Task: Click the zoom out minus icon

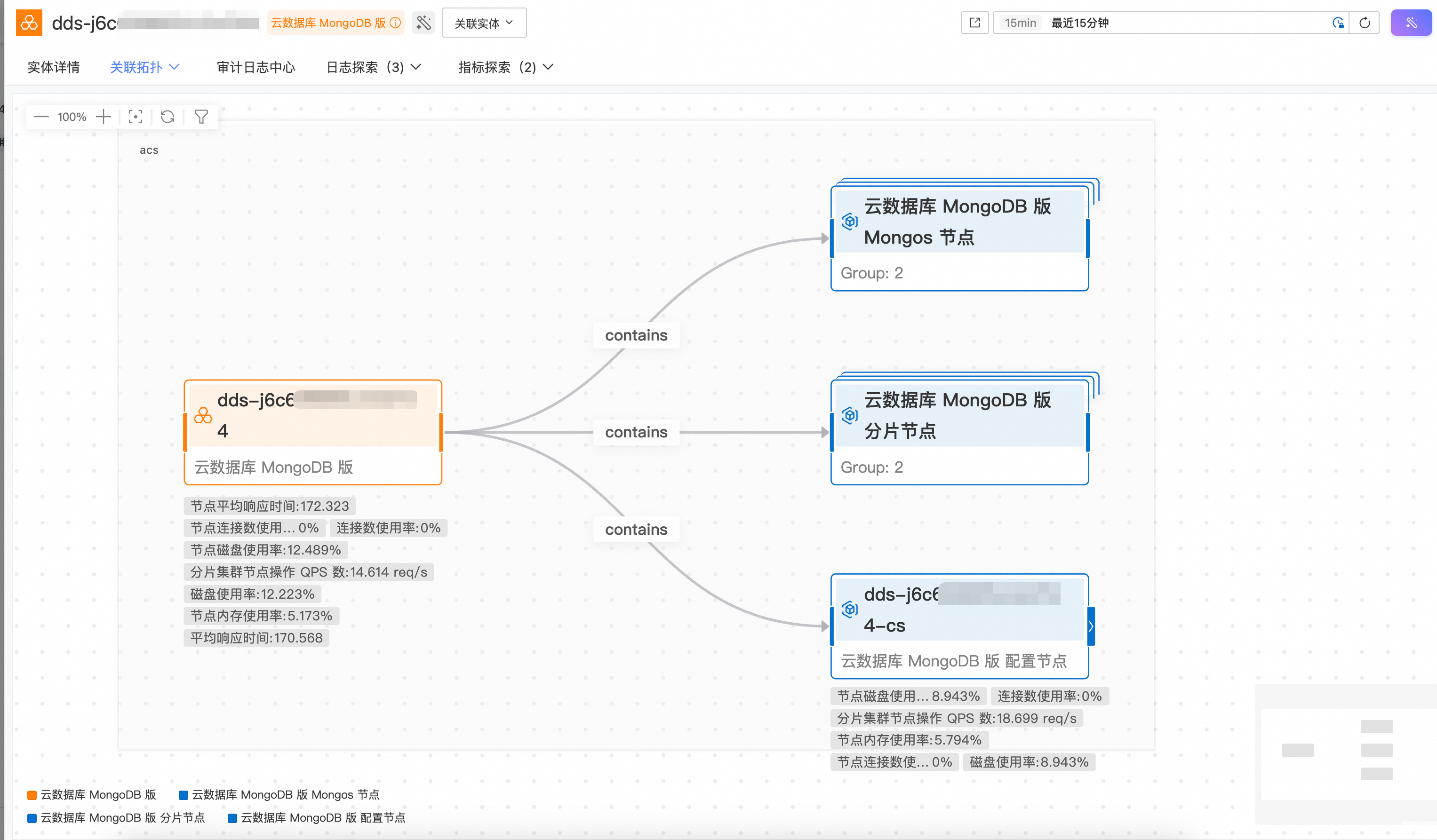Action: pos(41,117)
